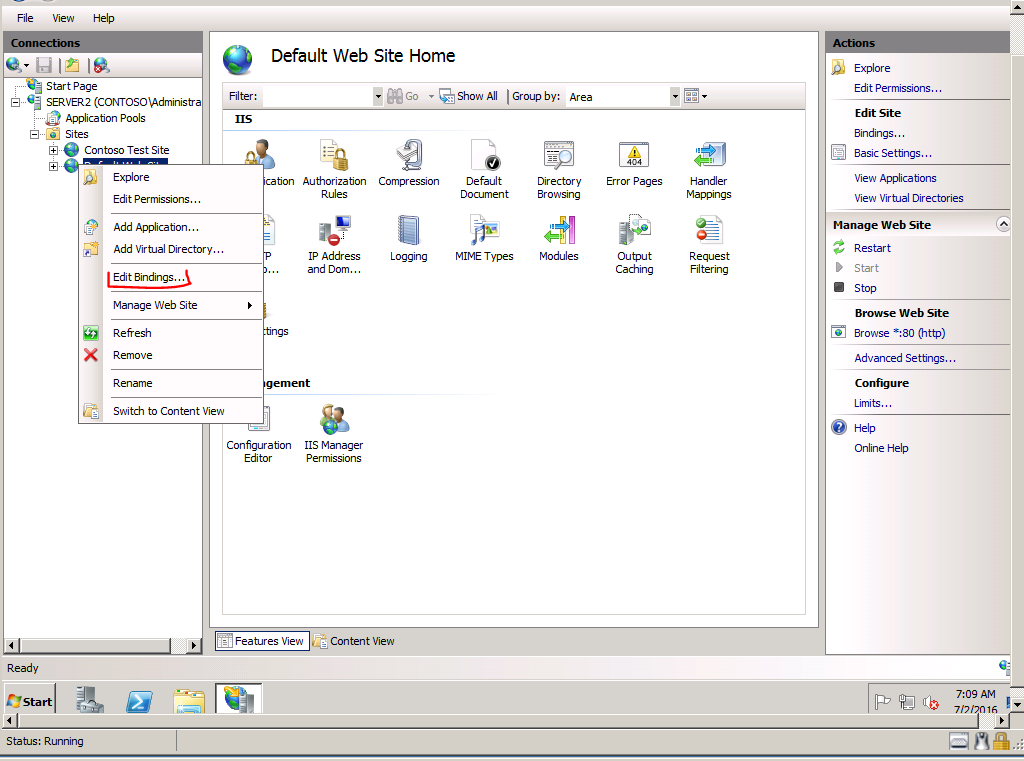Open the MIME Types feature
This screenshot has height=761, width=1024.
484,238
